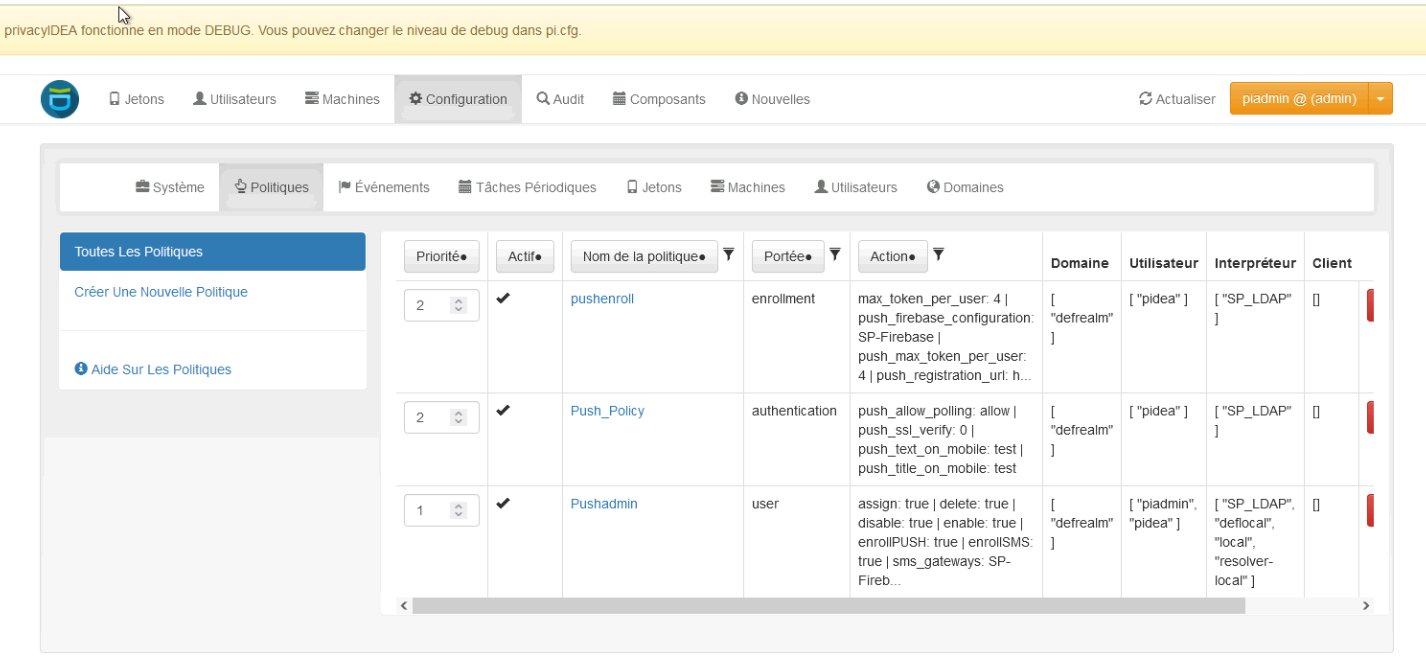The height and width of the screenshot is (667, 1426).
Task: Sort by Priorité column button
Action: (x=441, y=257)
